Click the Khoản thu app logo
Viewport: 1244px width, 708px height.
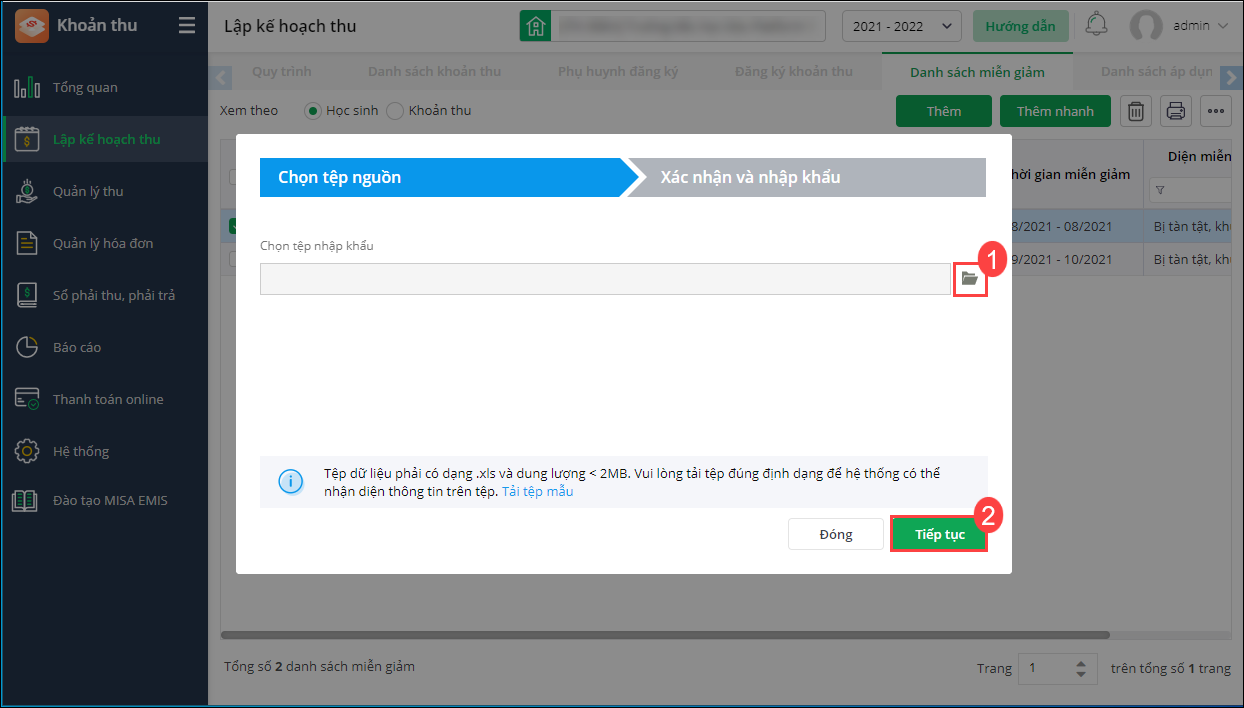coord(32,26)
